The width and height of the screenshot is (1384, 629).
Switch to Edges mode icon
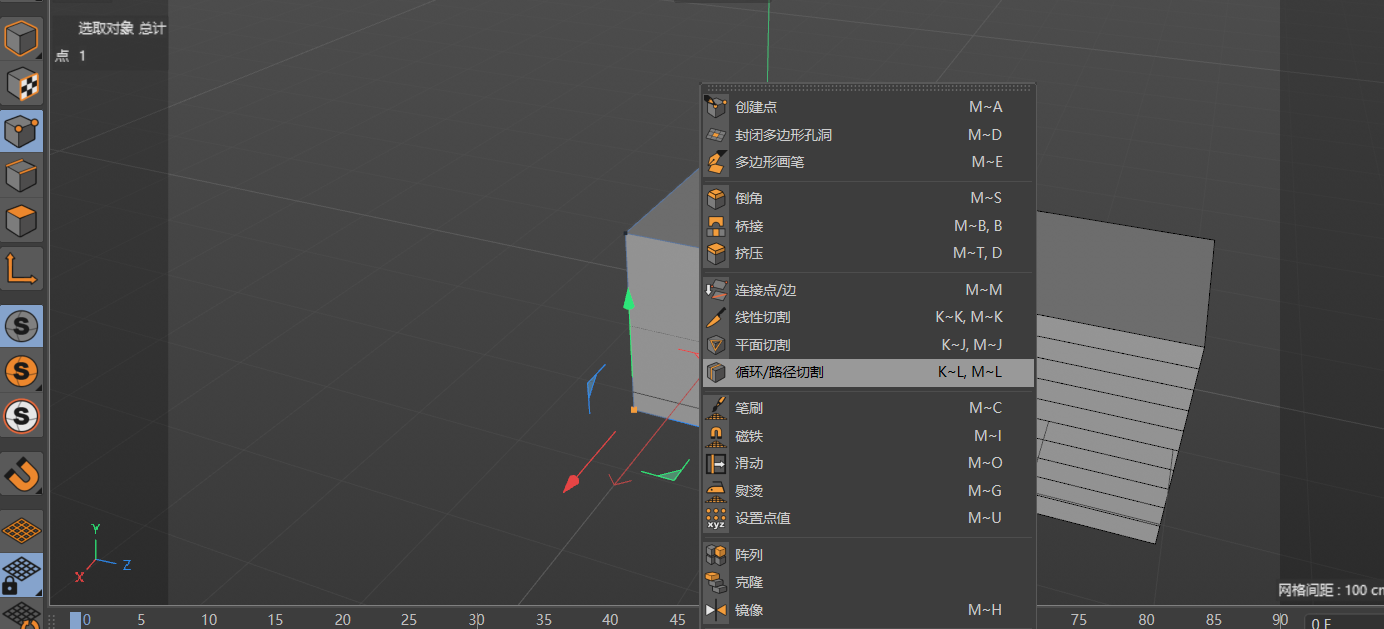click(x=21, y=177)
